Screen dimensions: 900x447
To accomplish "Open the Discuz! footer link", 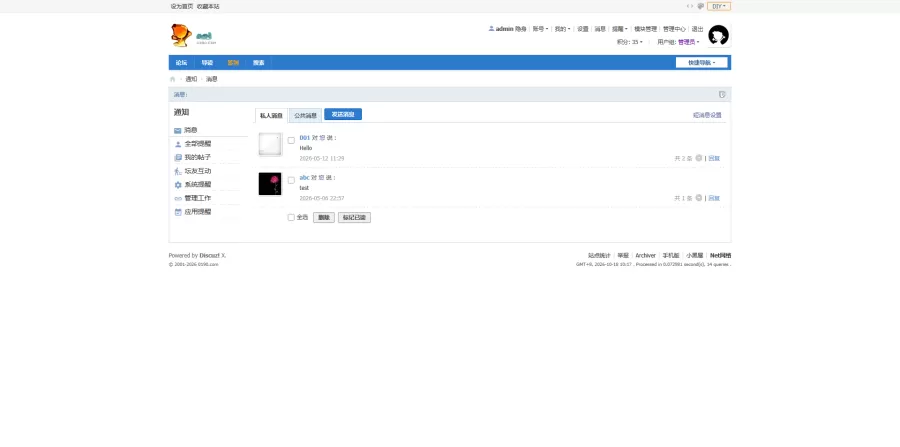I will point(210,255).
